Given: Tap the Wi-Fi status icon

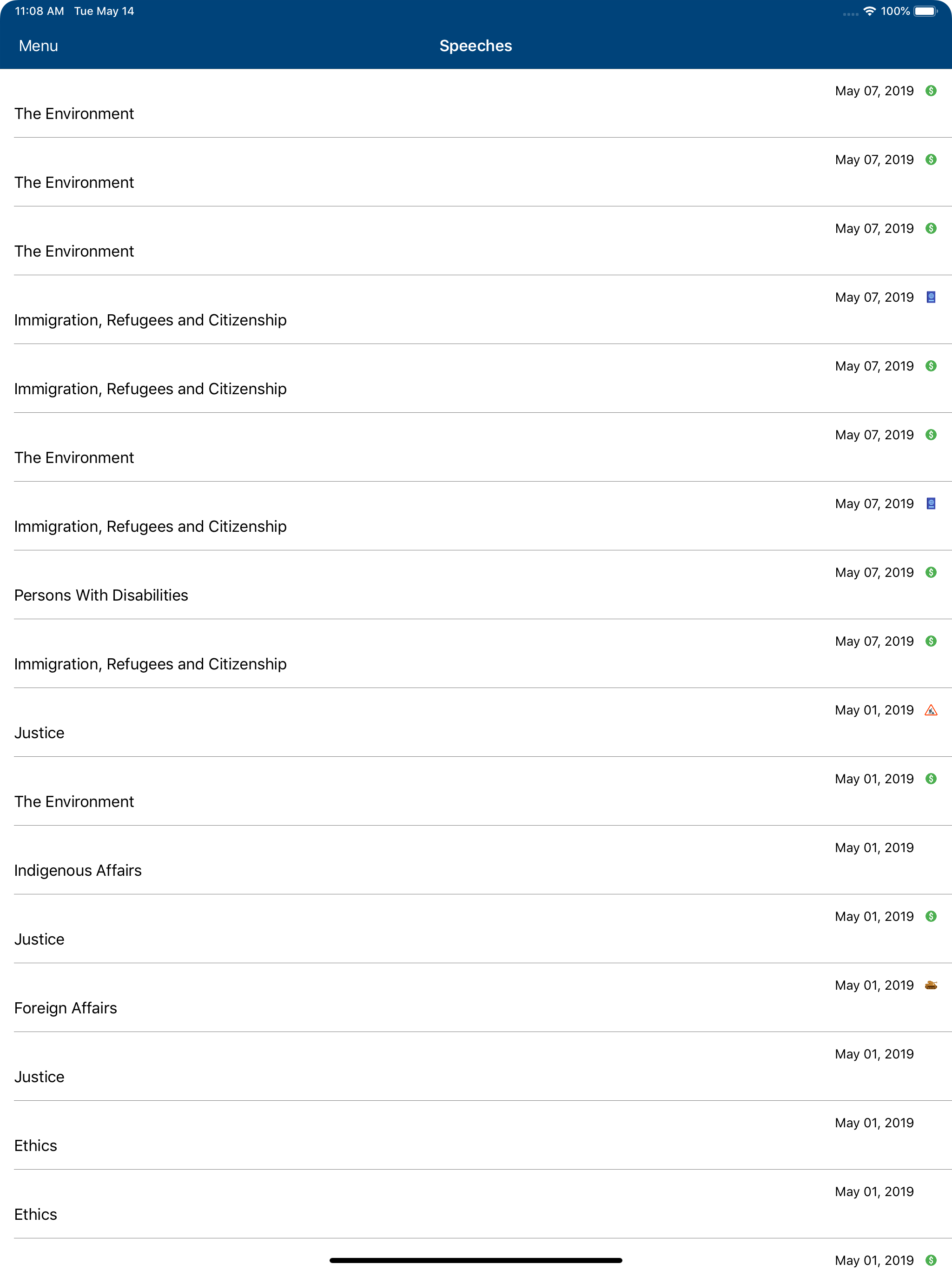Looking at the screenshot, I should coord(869,12).
